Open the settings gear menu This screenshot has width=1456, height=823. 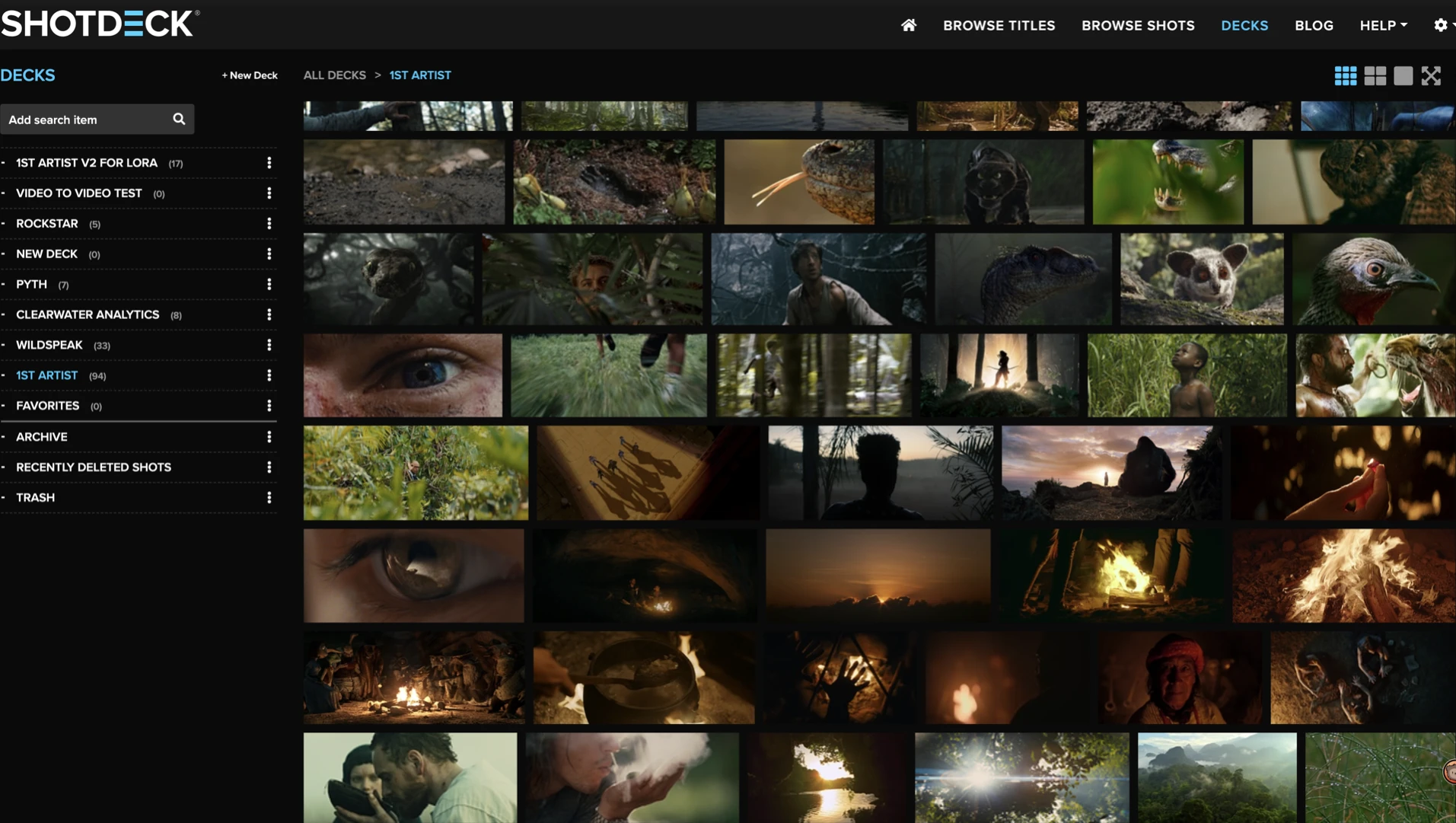point(1440,24)
